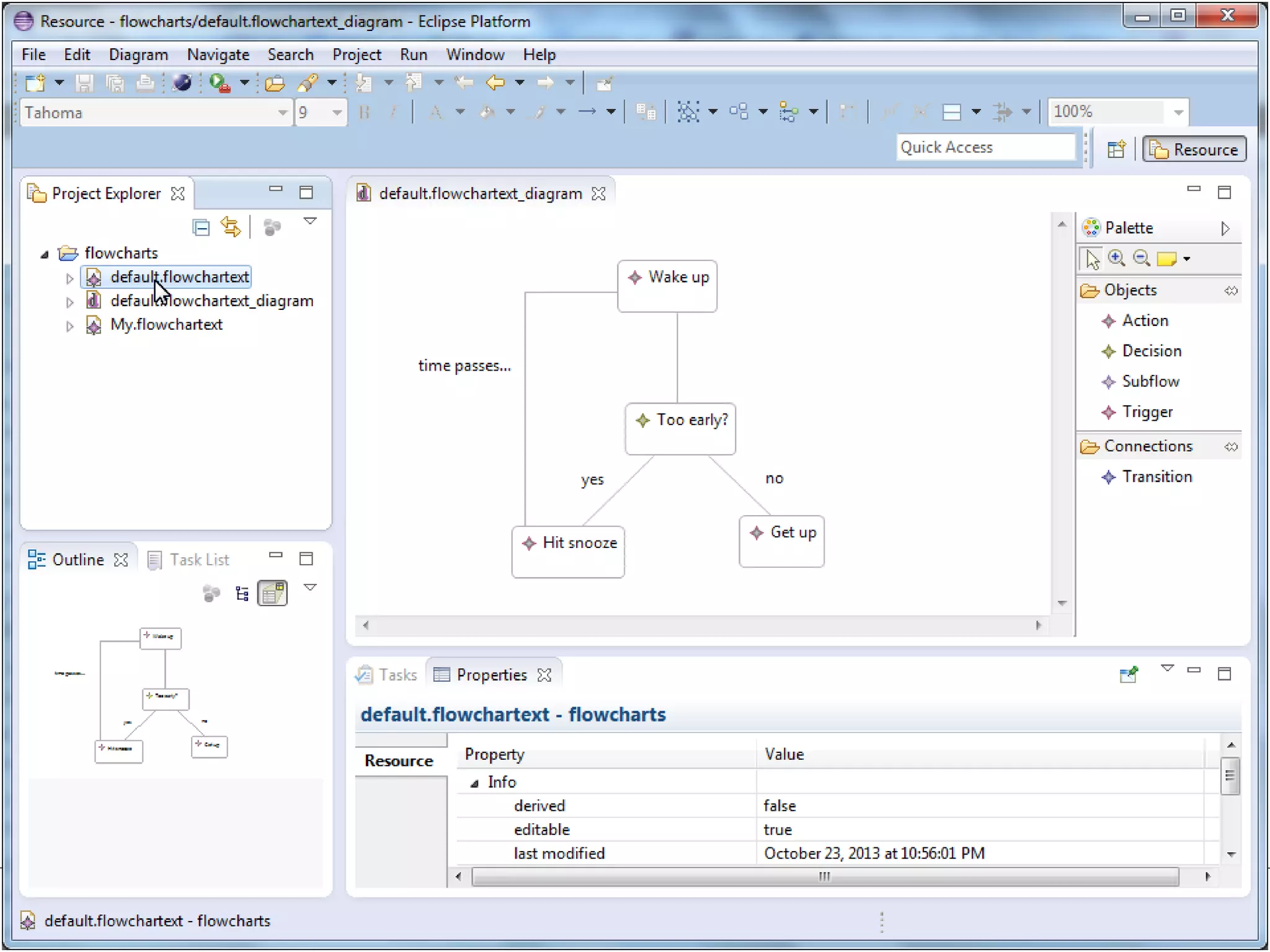
Task: Open the zoom percentage dropdown
Action: tap(1178, 112)
